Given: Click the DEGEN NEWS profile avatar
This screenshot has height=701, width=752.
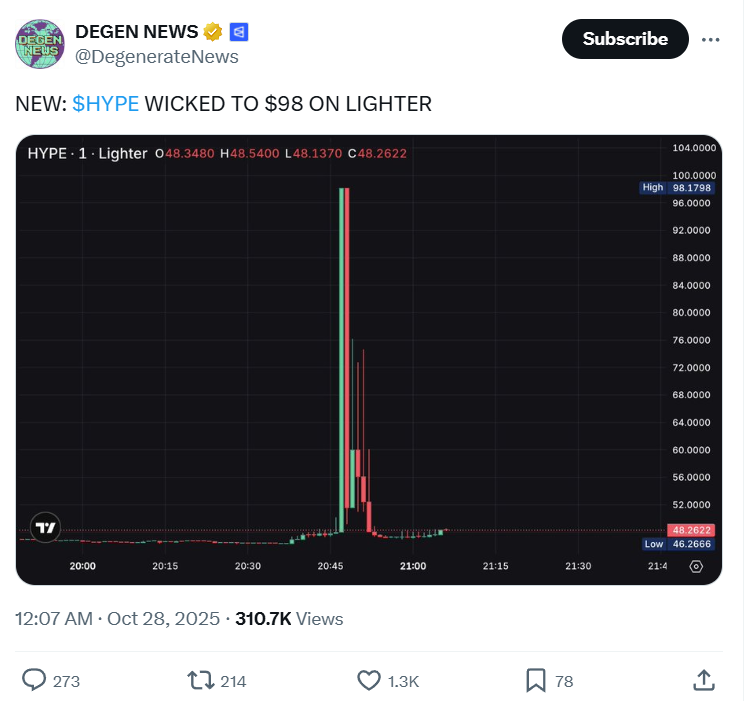Looking at the screenshot, I should [x=38, y=44].
